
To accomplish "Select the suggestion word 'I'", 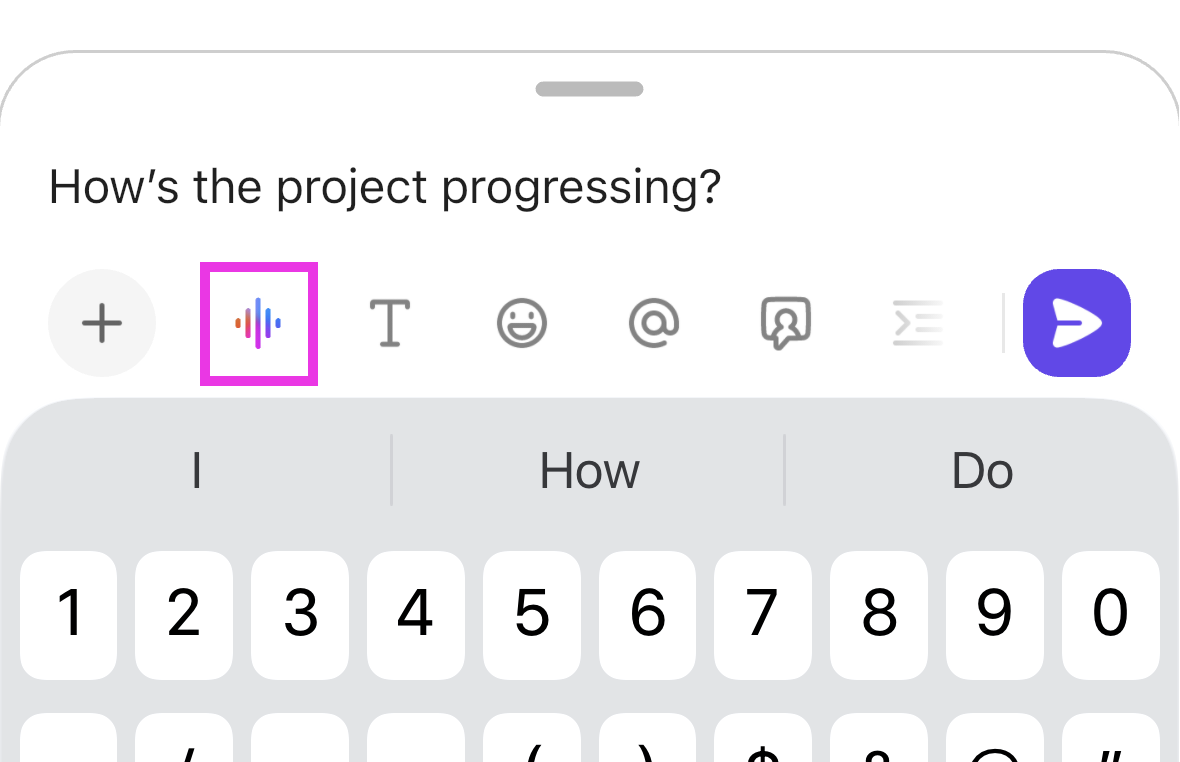I will [x=196, y=470].
